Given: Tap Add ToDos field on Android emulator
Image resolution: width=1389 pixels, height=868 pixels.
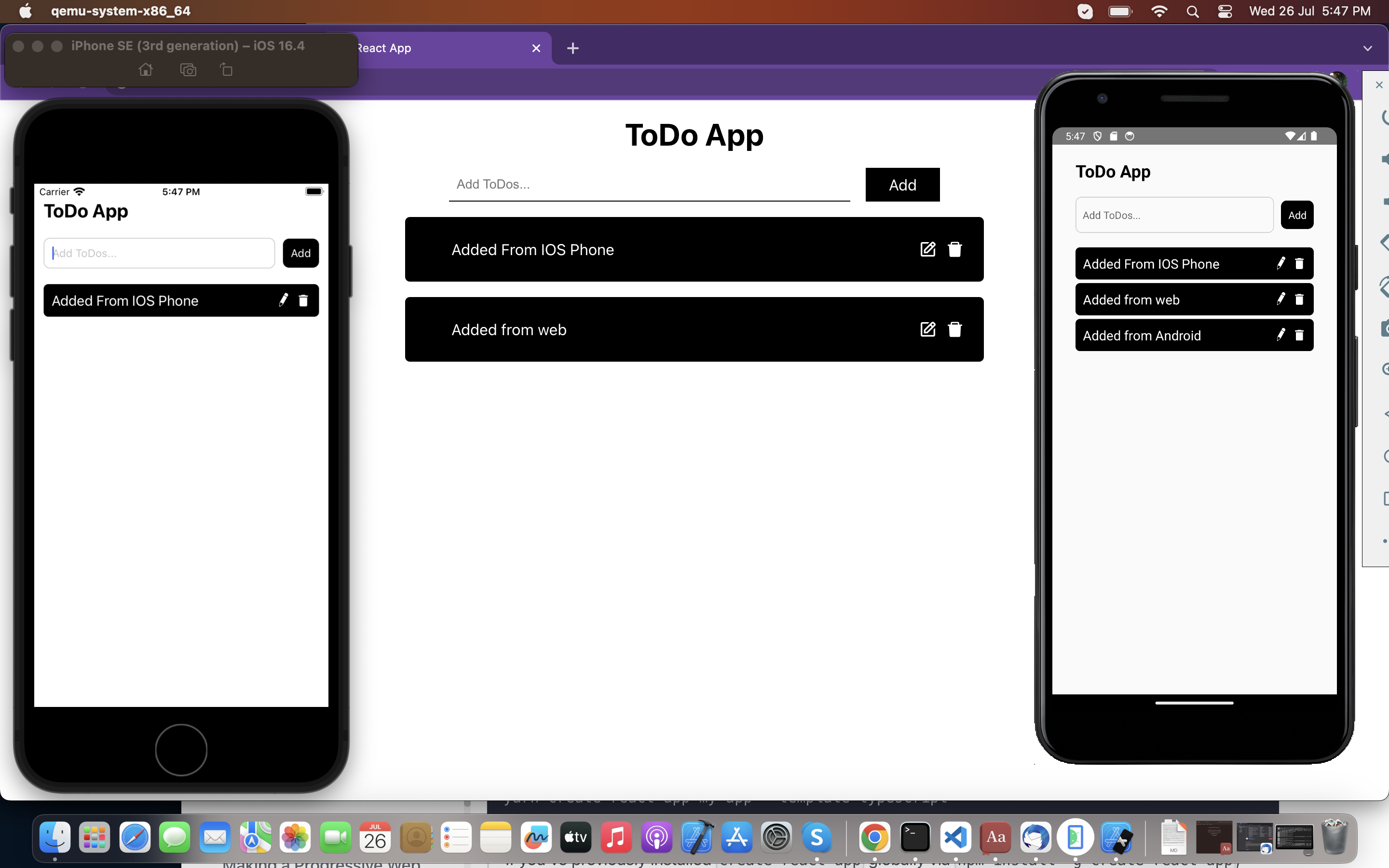Looking at the screenshot, I should tap(1174, 215).
